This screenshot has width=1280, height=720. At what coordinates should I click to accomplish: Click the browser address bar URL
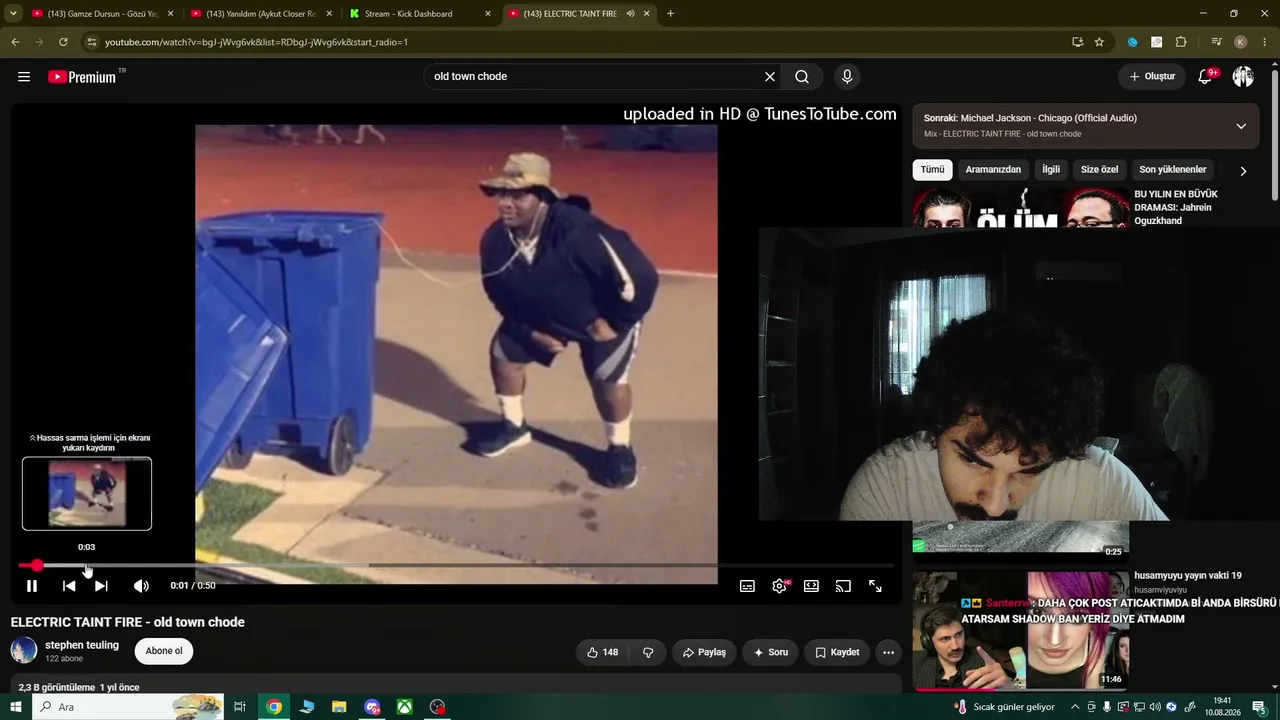coord(256,42)
